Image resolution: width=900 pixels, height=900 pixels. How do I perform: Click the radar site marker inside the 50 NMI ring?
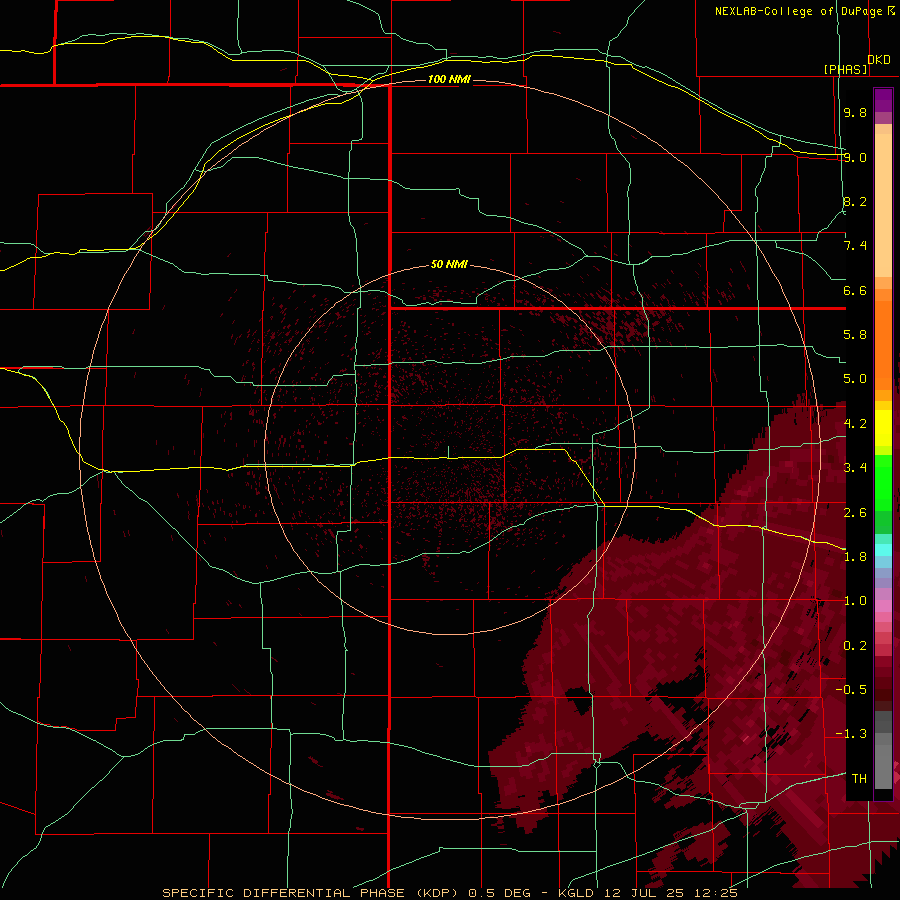click(x=449, y=452)
